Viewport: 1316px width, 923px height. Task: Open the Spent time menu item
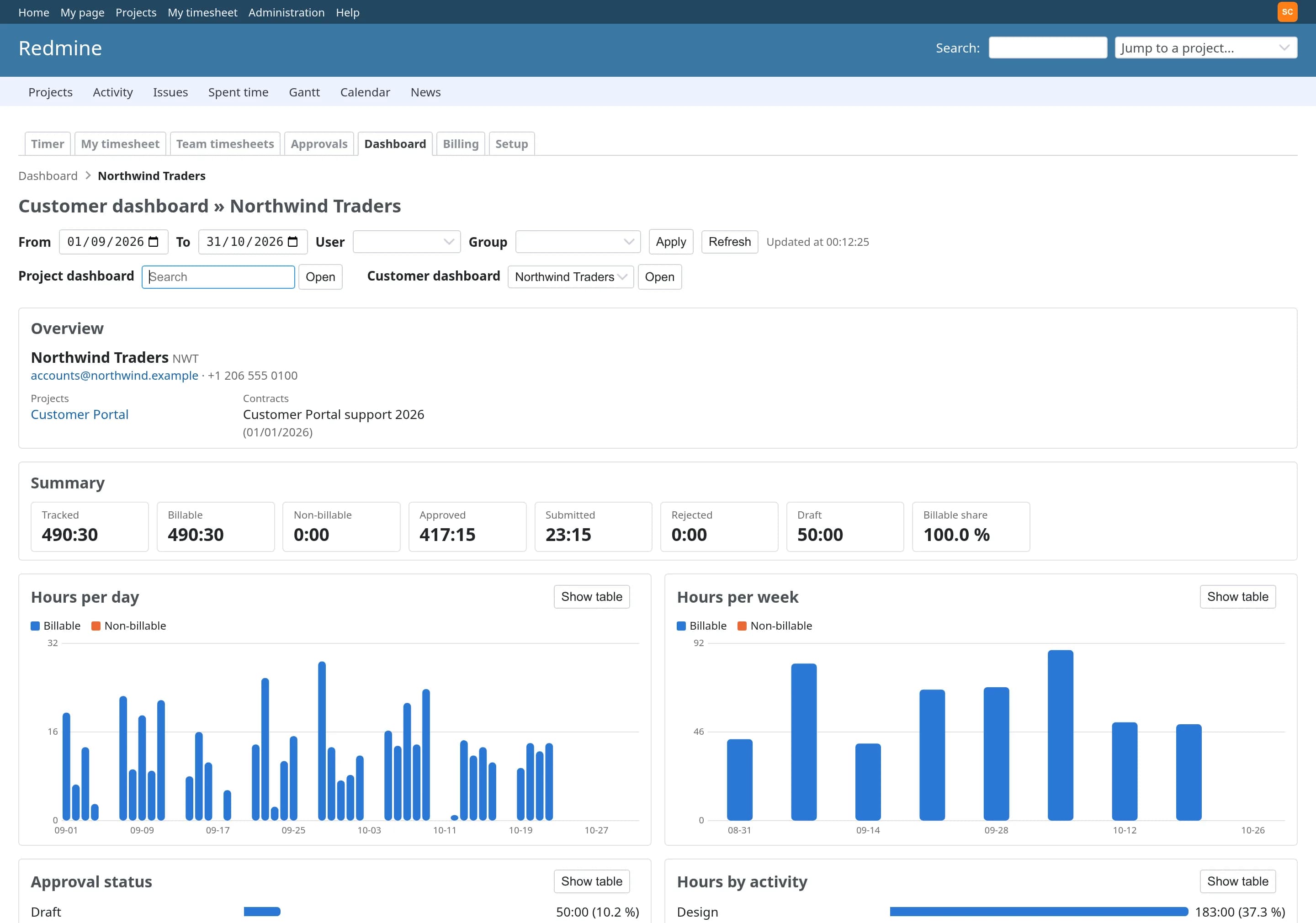pyautogui.click(x=239, y=92)
